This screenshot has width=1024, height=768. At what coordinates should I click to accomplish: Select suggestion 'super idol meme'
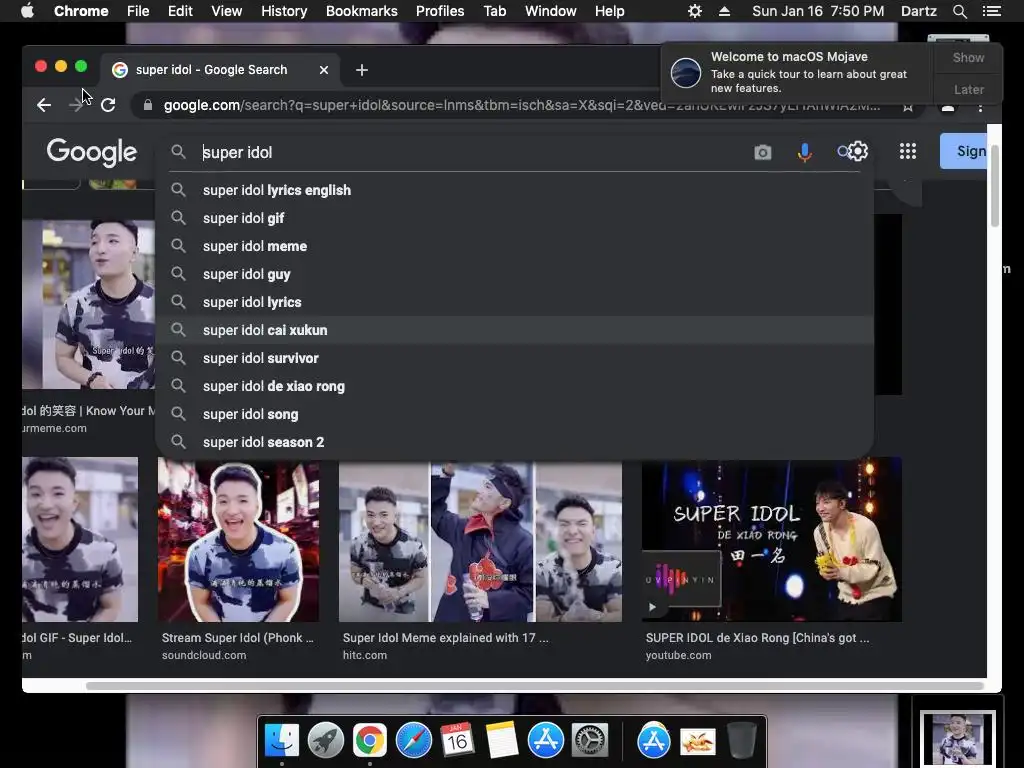point(515,246)
